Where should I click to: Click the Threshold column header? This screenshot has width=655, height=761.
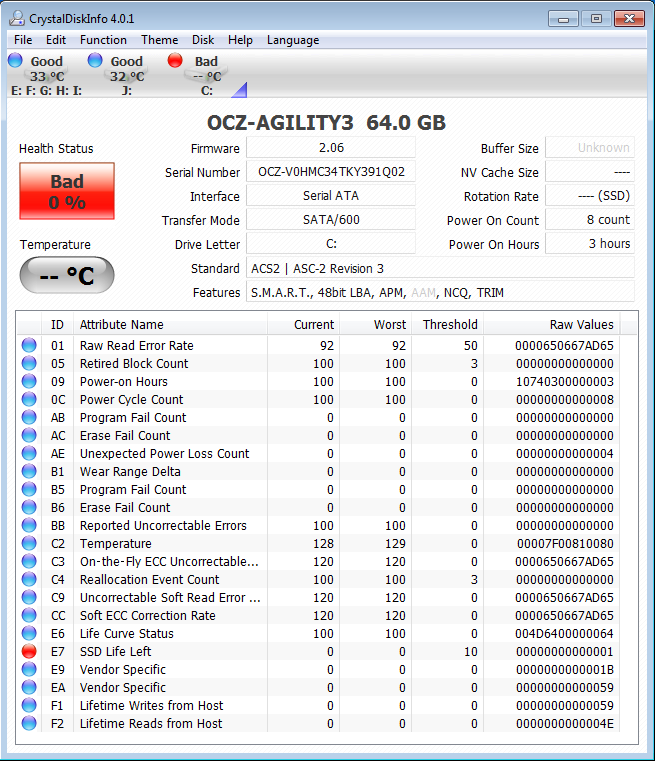point(447,325)
